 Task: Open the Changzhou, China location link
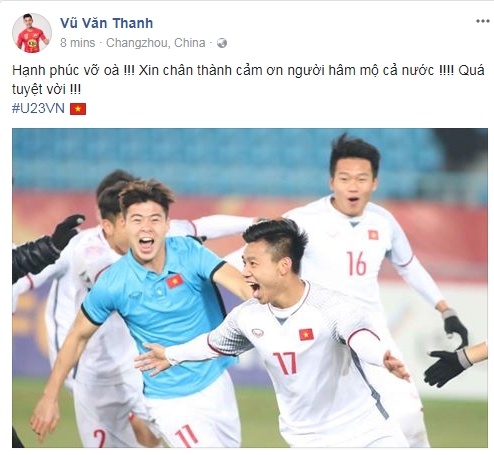156,43
